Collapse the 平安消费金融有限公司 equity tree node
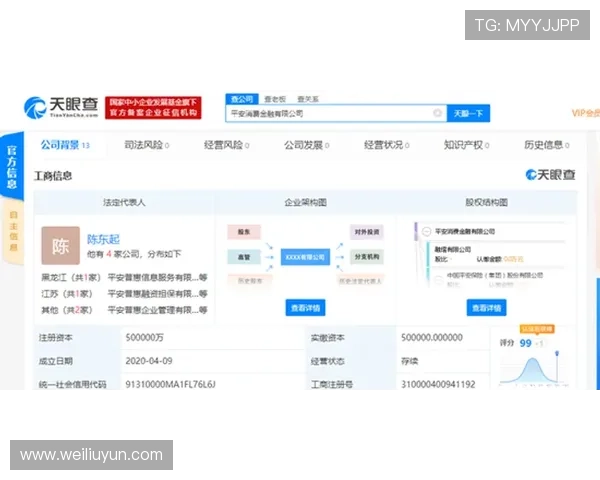 [426, 232]
